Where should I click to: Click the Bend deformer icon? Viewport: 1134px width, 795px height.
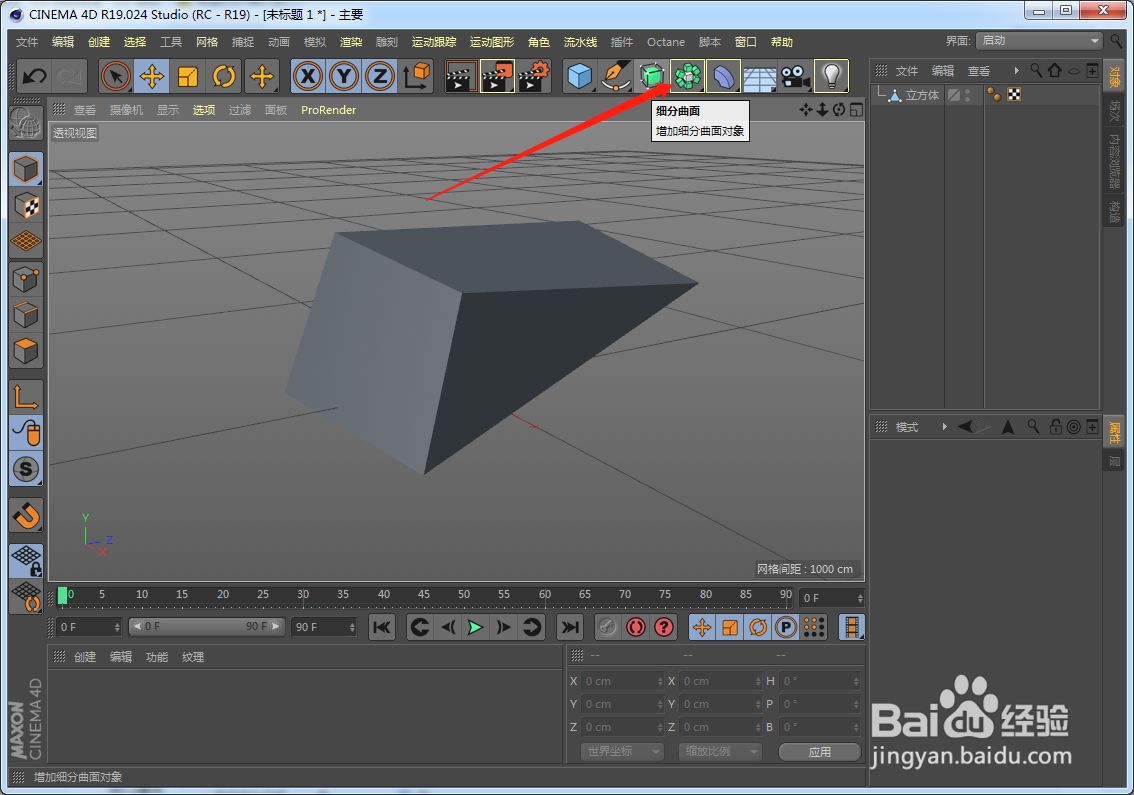pos(723,76)
